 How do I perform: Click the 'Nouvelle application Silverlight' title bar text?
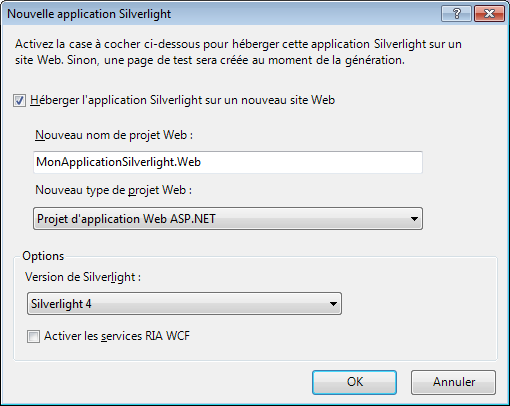[89, 14]
